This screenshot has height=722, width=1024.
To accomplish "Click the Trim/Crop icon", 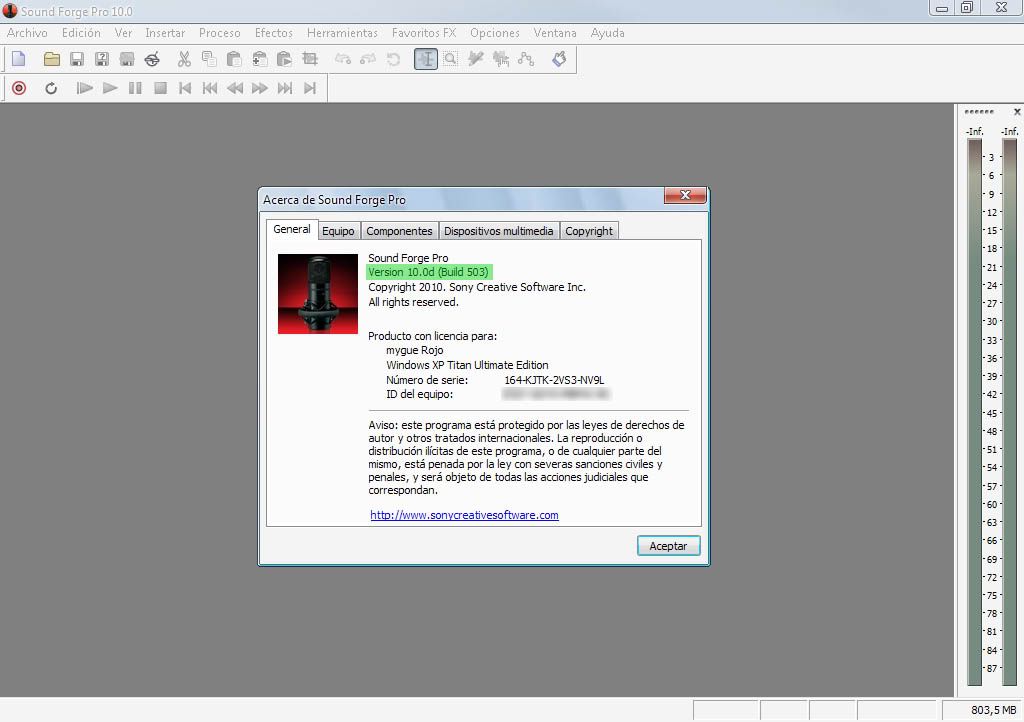I will [x=310, y=59].
